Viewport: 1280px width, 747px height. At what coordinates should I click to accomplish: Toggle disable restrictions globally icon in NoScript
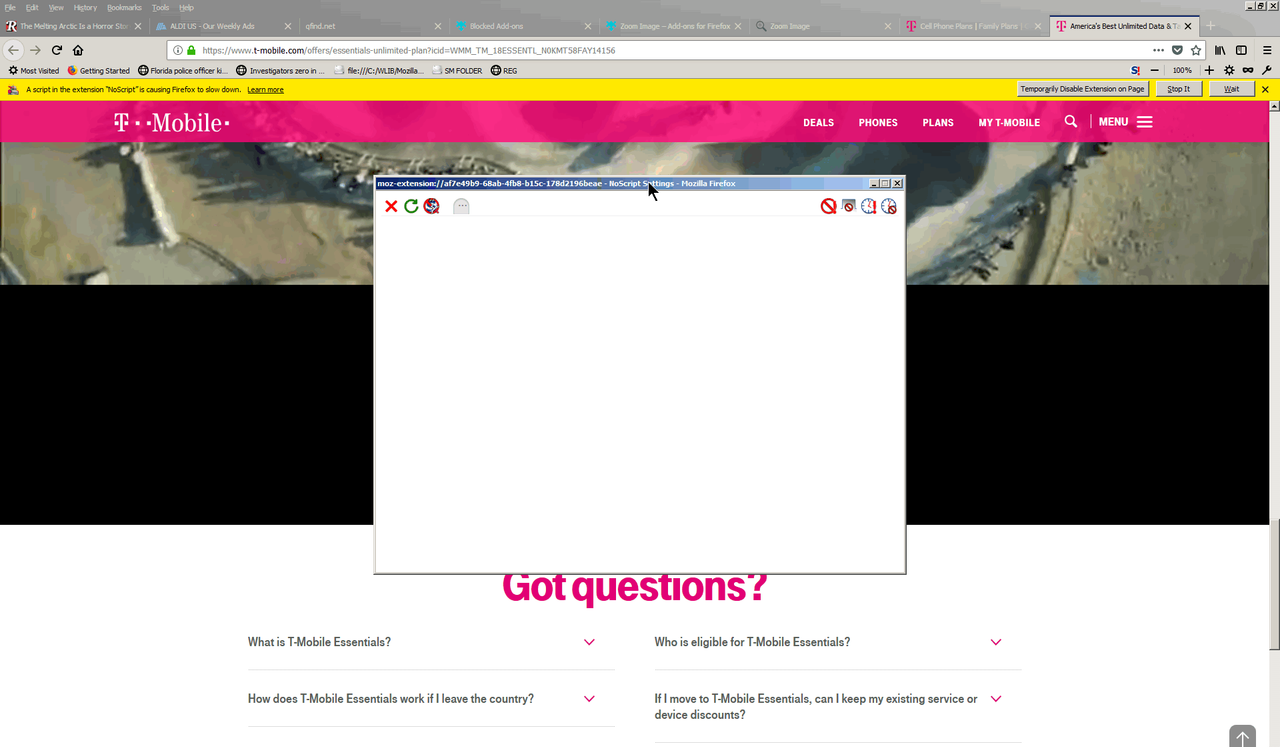[x=828, y=206]
